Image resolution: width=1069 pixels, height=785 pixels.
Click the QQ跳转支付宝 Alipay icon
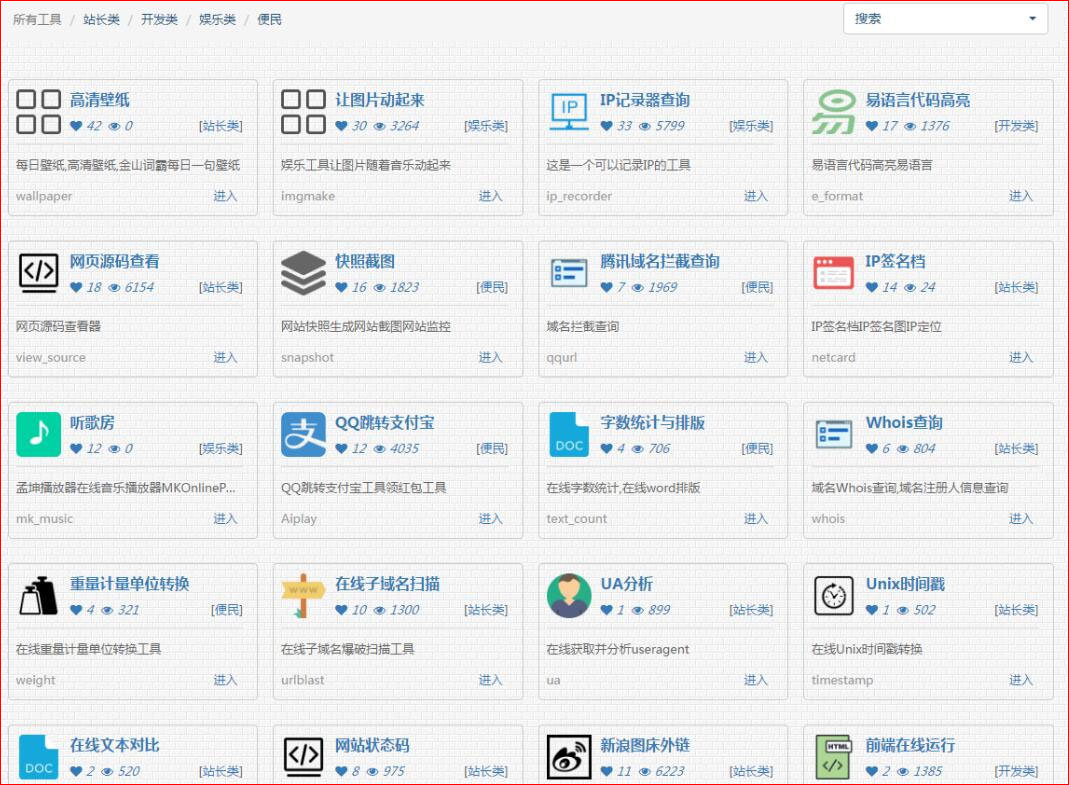[x=304, y=435]
